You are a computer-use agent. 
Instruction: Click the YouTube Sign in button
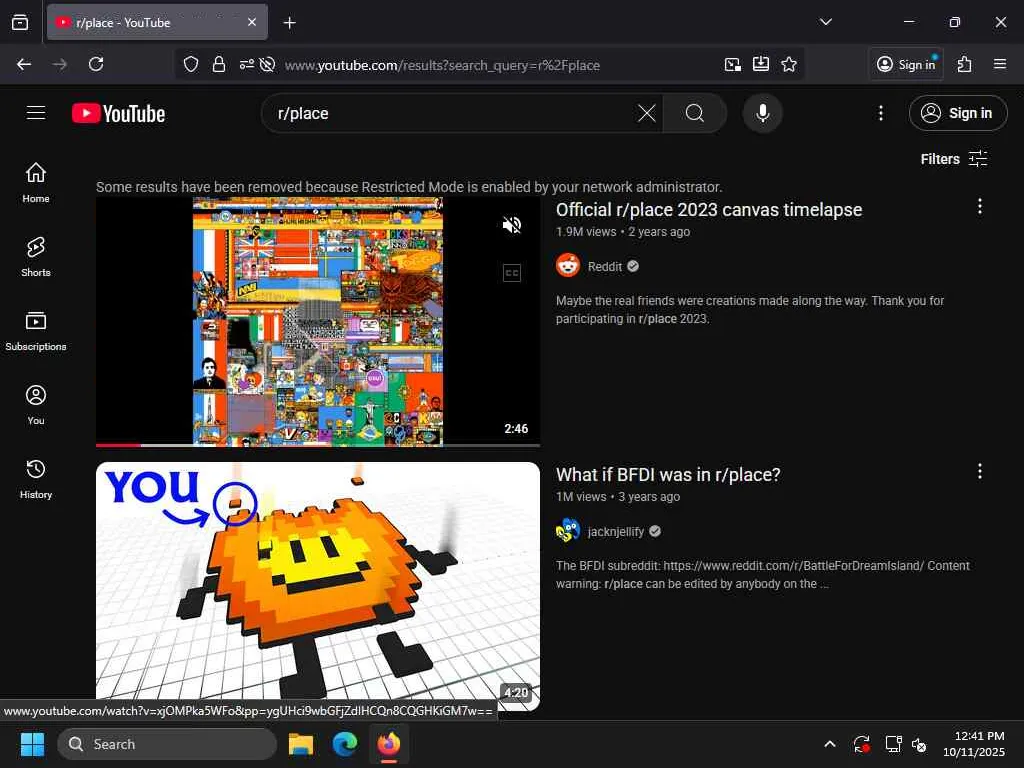tap(957, 113)
